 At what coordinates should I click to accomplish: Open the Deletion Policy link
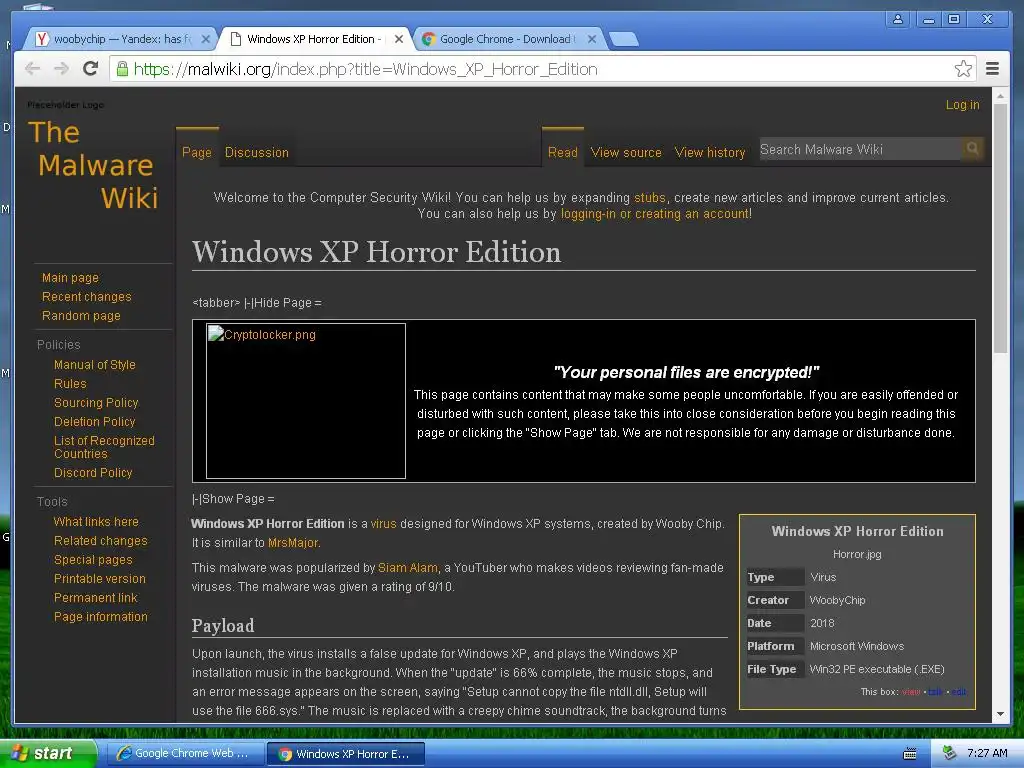(95, 421)
